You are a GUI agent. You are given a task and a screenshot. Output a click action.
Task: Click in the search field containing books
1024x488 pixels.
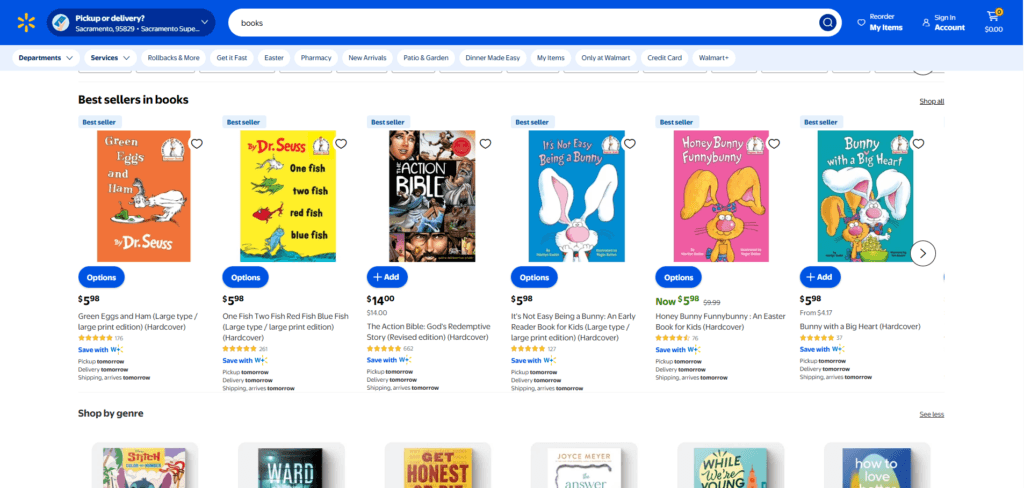coord(522,23)
